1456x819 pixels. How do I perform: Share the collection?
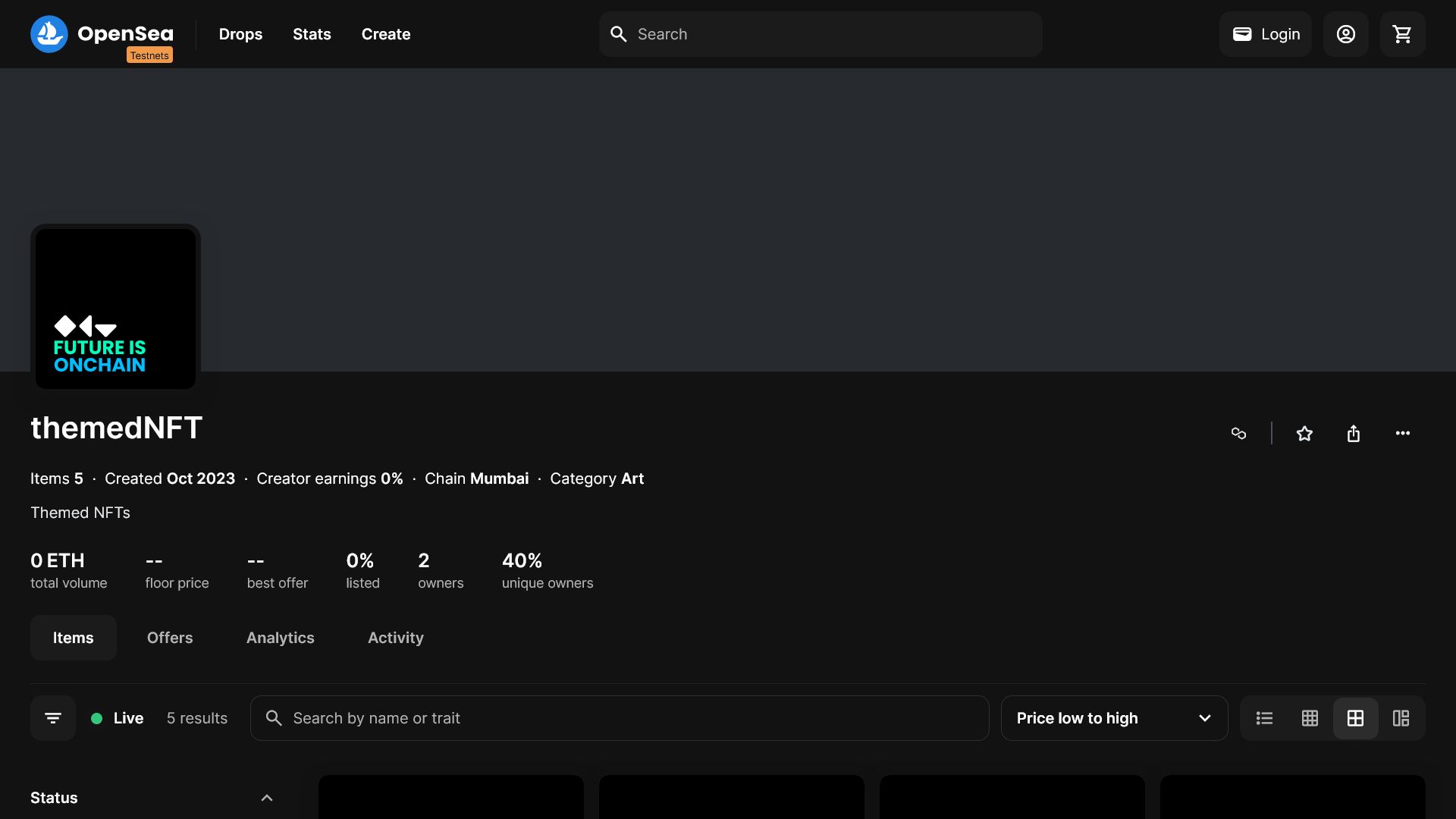click(x=1354, y=433)
